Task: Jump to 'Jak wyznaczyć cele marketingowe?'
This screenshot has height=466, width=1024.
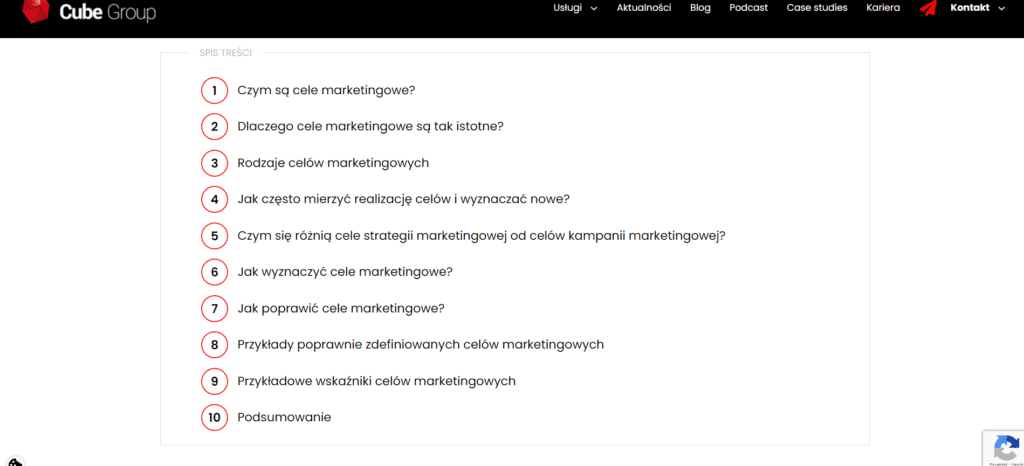Action: click(345, 272)
